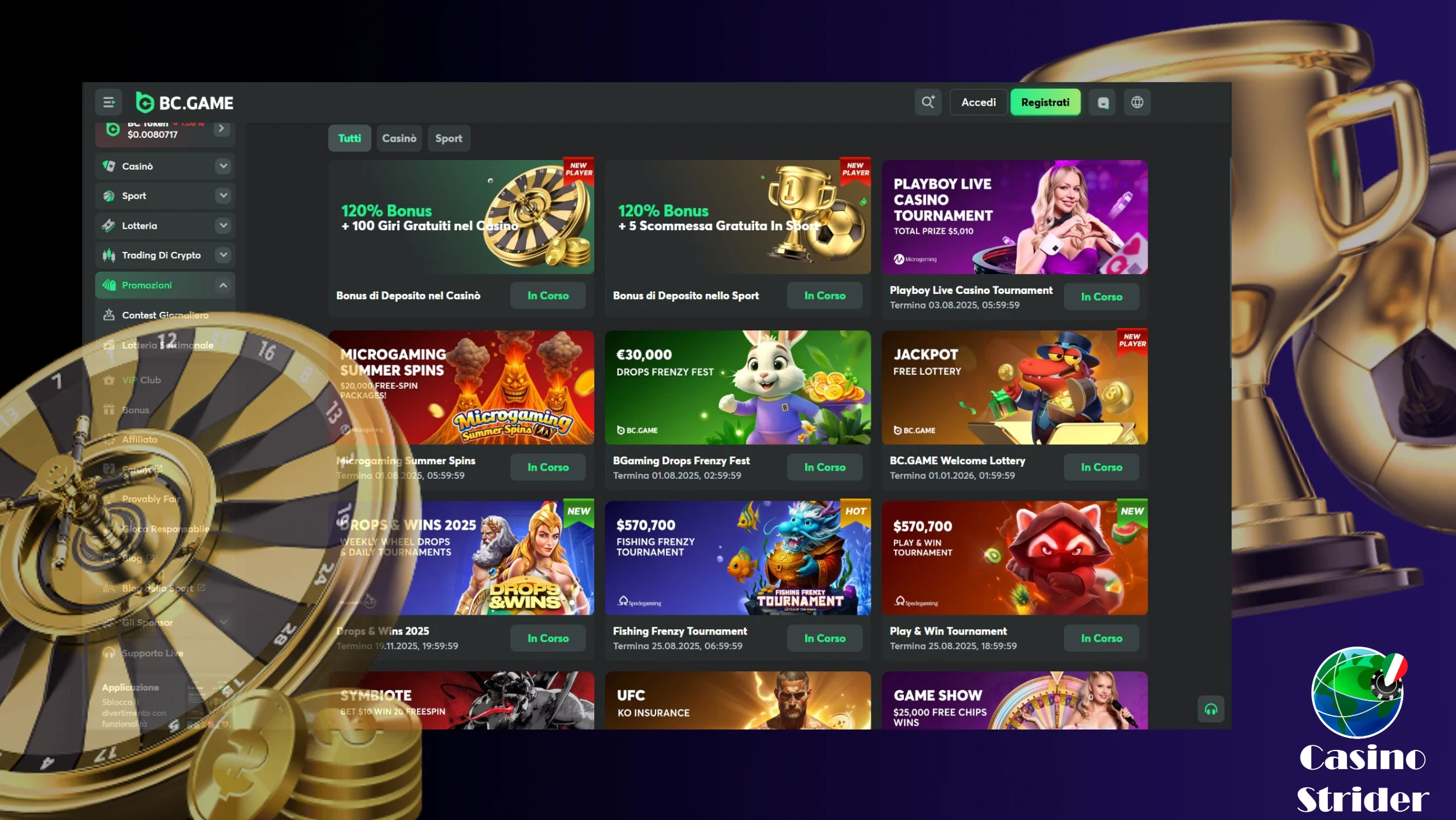Click the Lotteria ticket icon in sidebar
The width and height of the screenshot is (1456, 820).
click(109, 225)
